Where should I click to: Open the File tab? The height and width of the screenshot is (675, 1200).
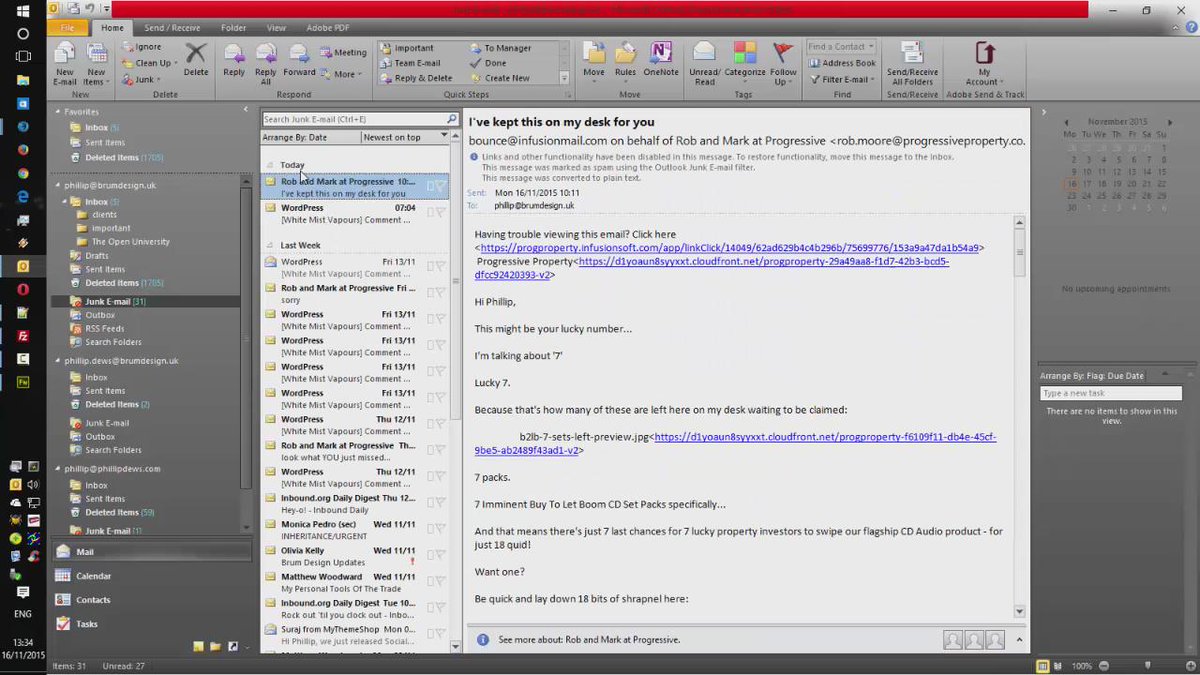pyautogui.click(x=68, y=28)
